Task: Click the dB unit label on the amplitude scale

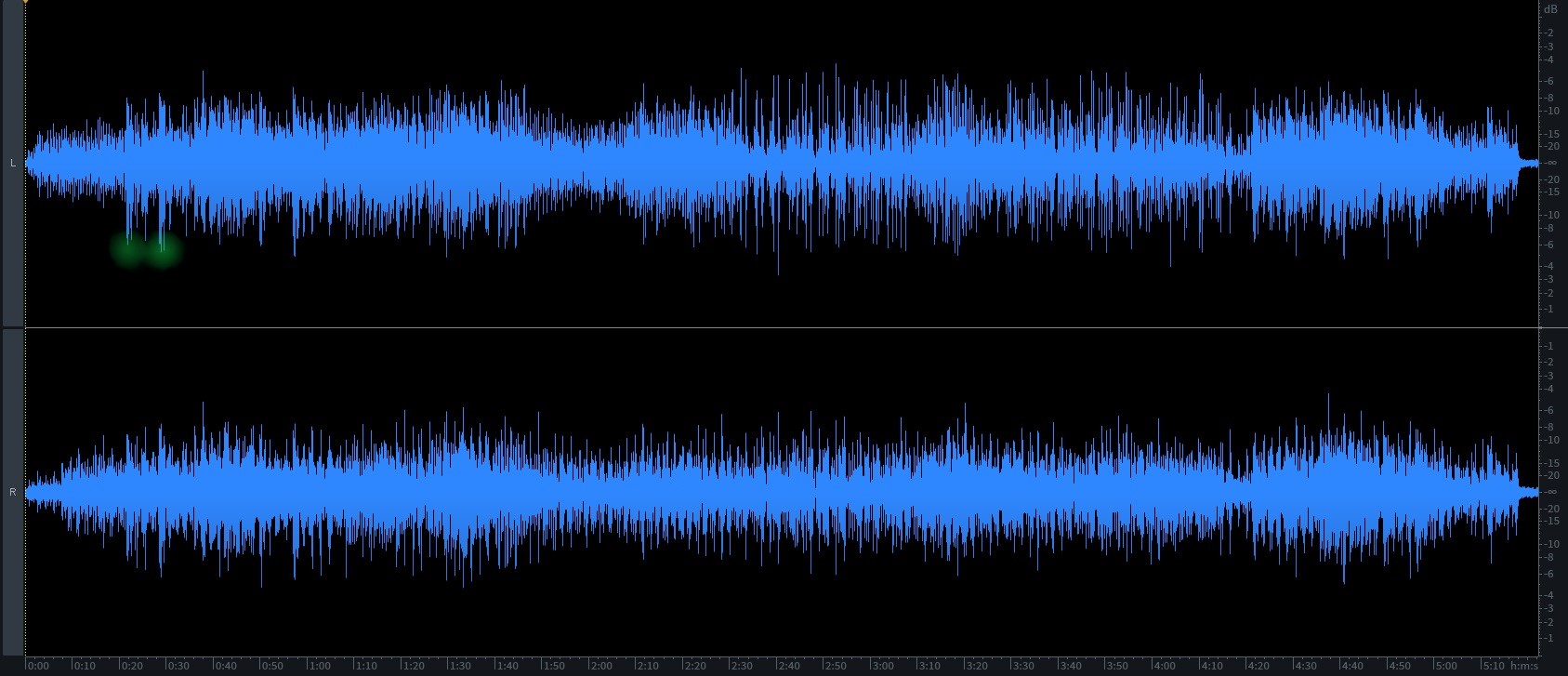Action: click(x=1549, y=9)
